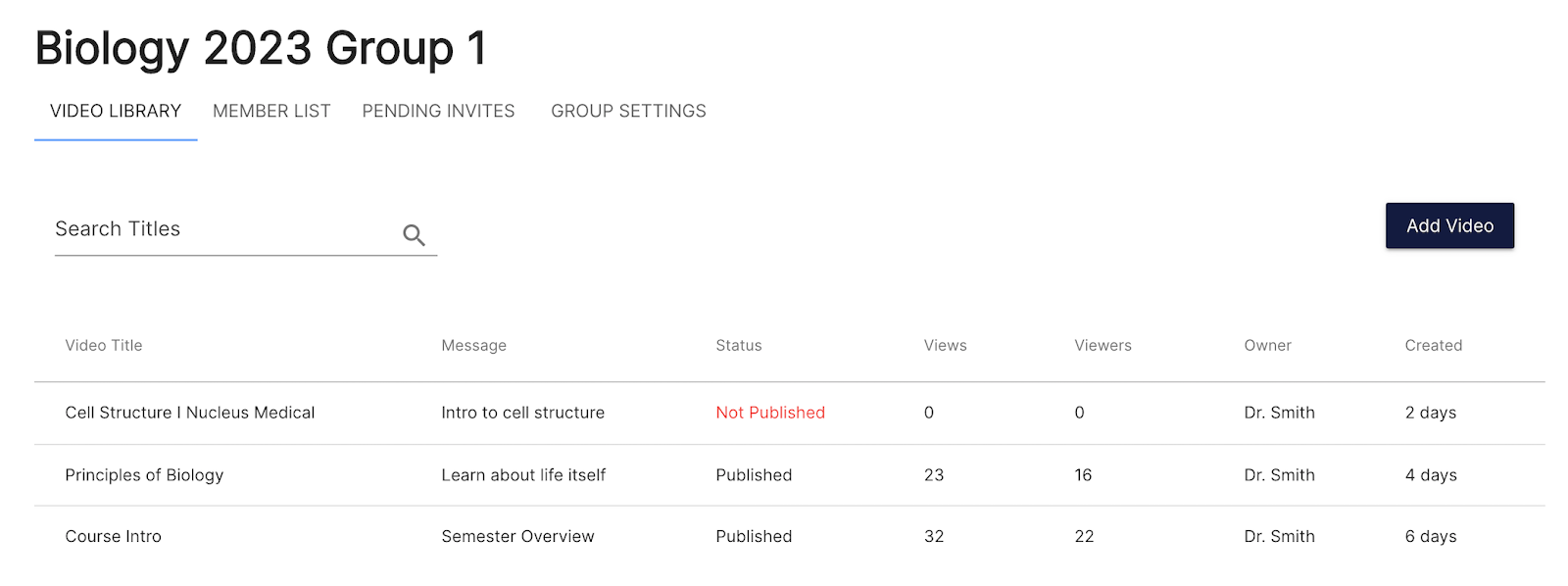Click the search magnifier icon

[x=414, y=235]
